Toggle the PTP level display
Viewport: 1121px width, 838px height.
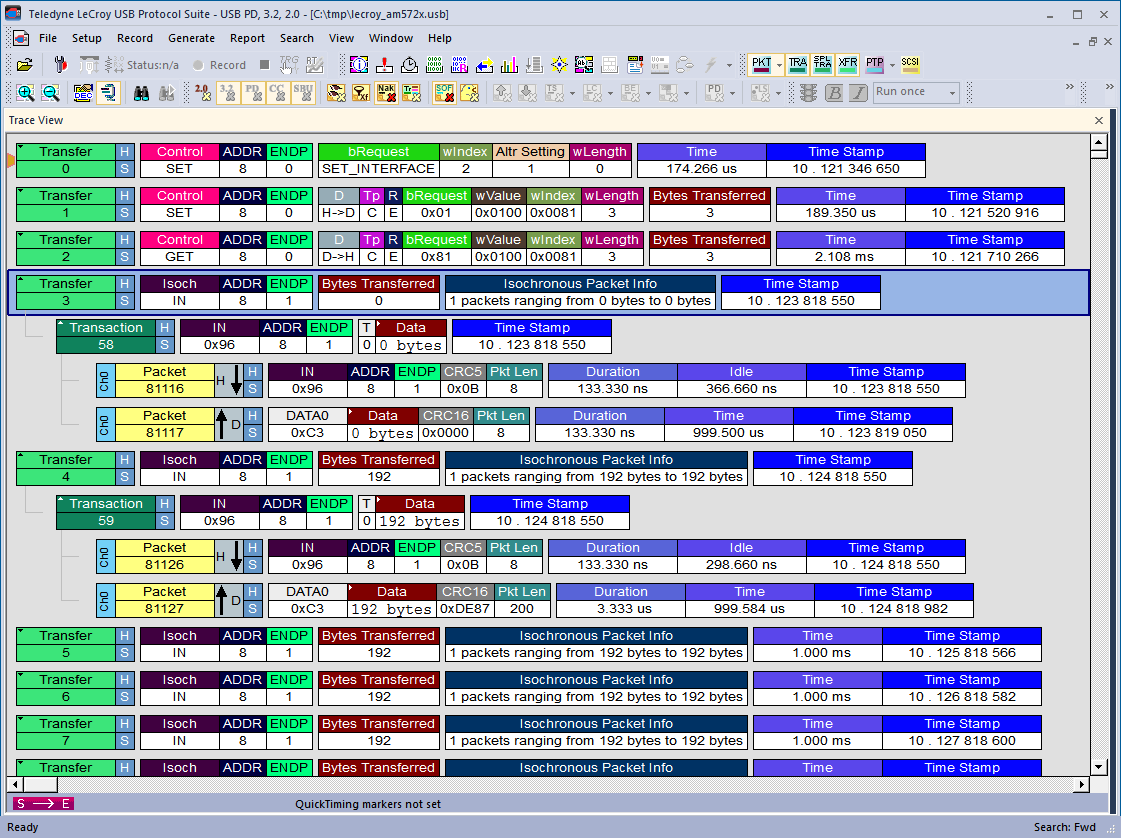click(874, 65)
